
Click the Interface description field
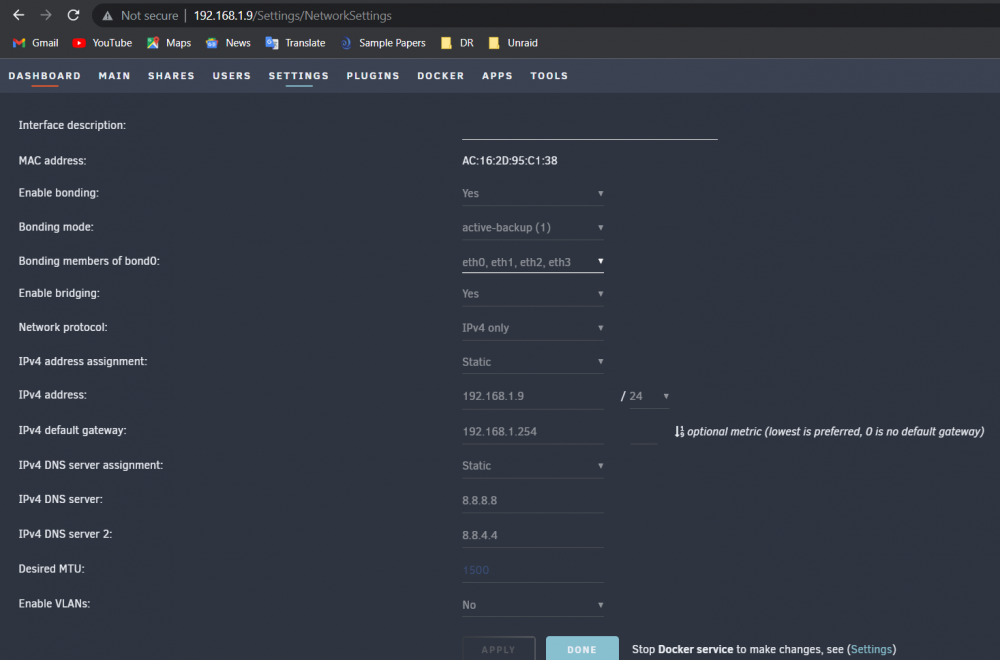point(590,126)
